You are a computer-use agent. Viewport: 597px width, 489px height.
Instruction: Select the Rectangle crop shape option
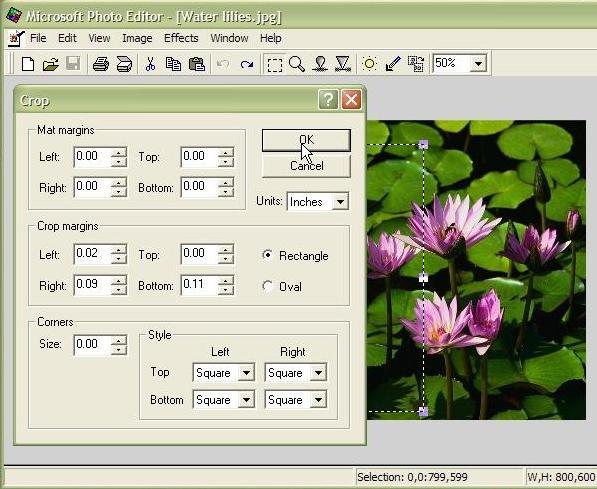point(268,255)
